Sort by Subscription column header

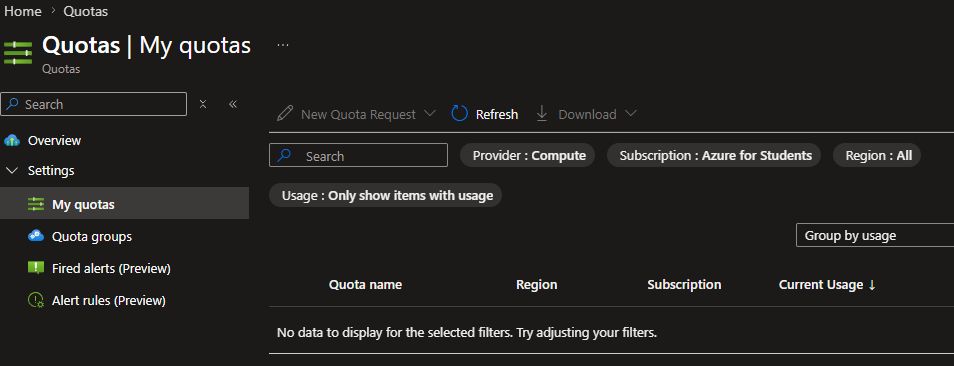[684, 285]
